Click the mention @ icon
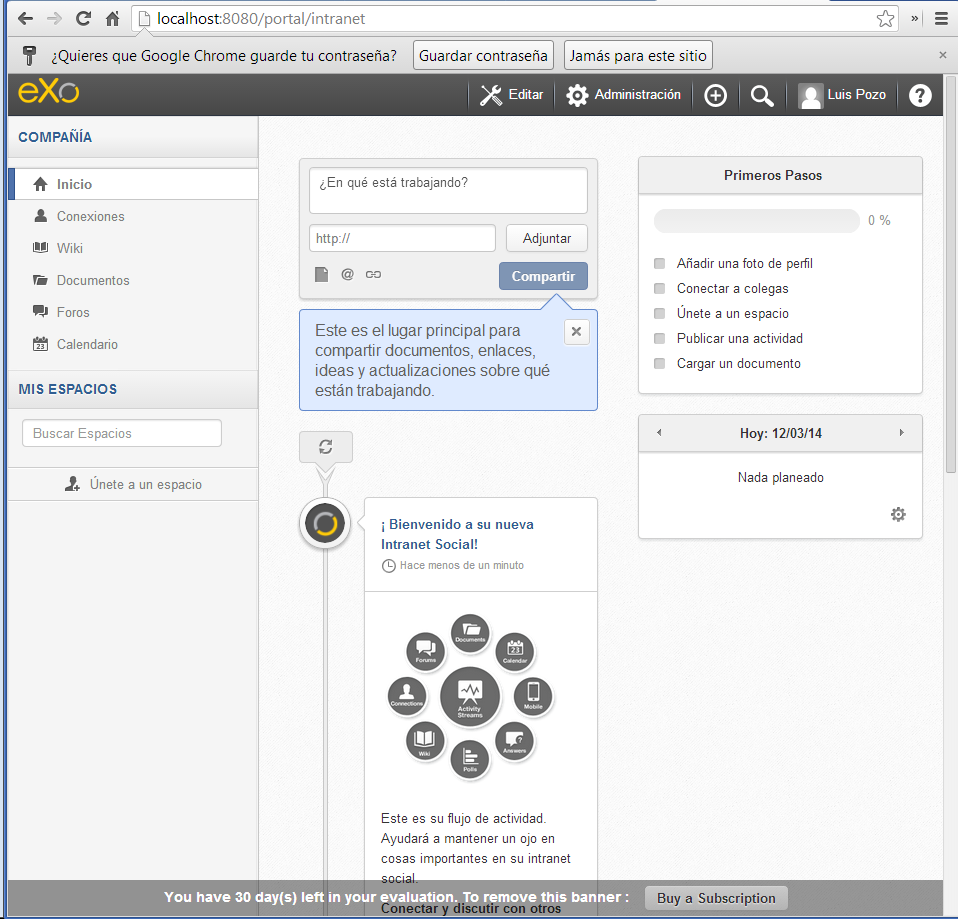Viewport: 958px width, 919px height. (347, 274)
